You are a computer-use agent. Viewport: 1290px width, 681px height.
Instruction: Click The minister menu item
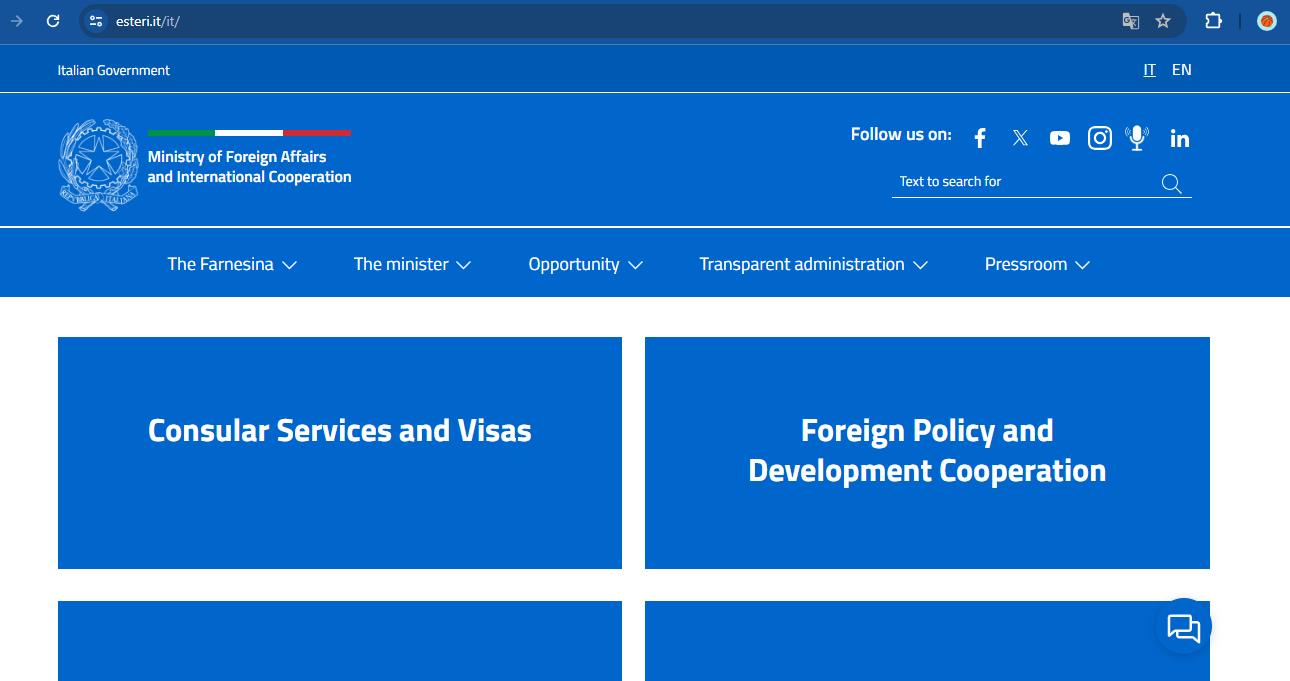coord(411,263)
